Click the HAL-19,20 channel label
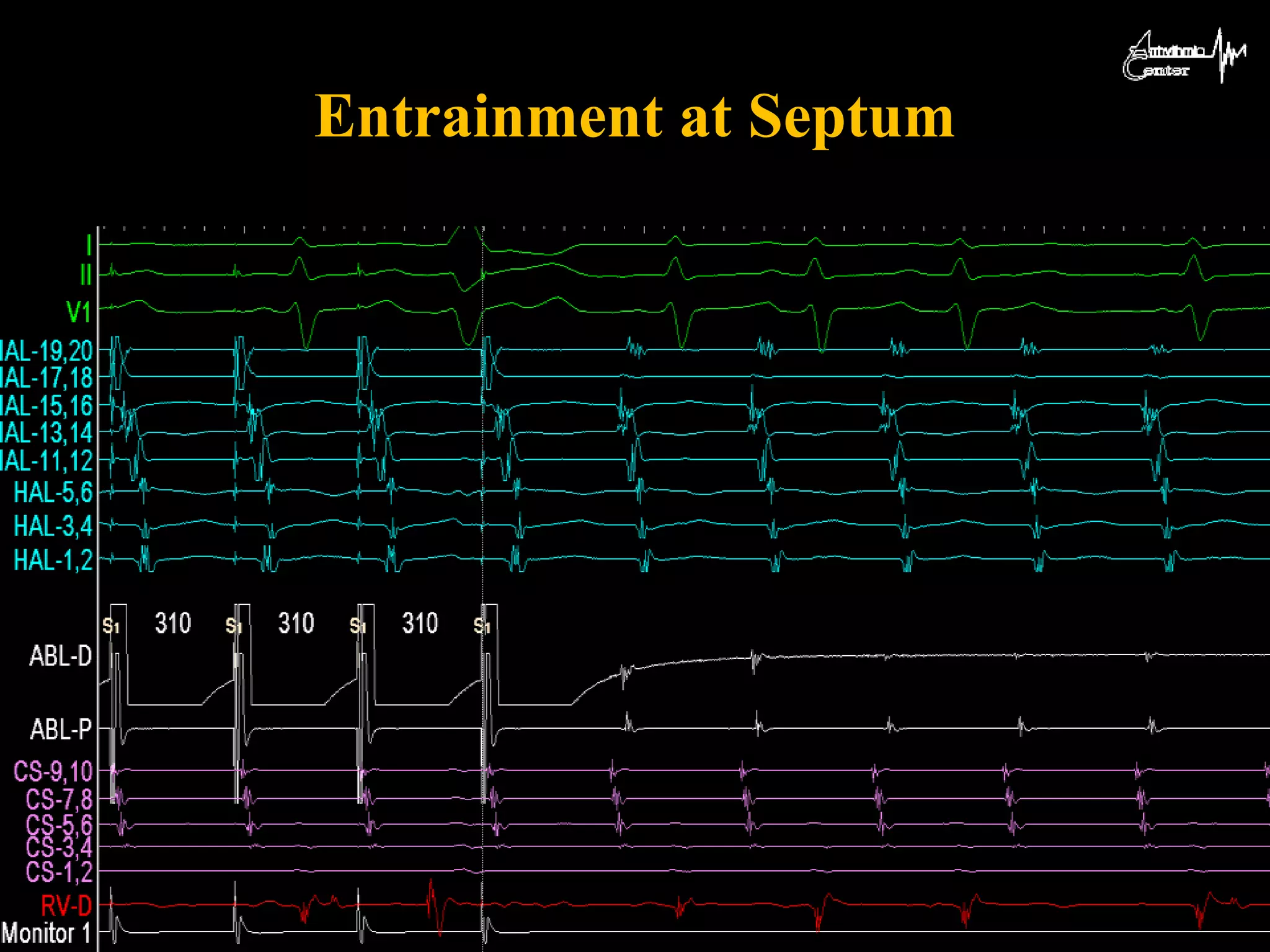The width and height of the screenshot is (1270, 952). coord(46,351)
